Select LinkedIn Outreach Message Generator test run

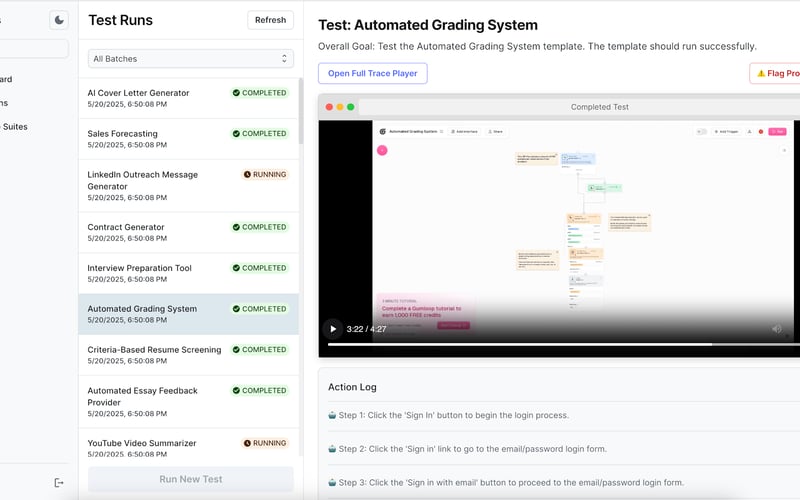[189, 186]
